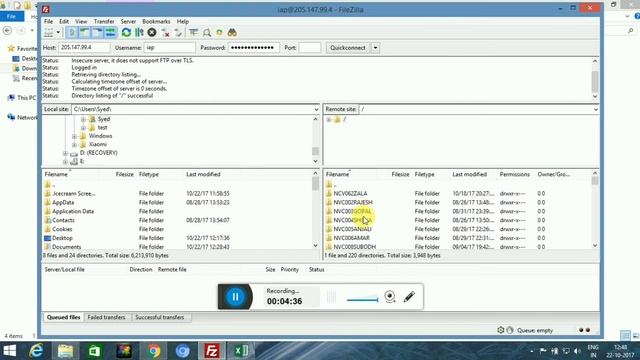This screenshot has height=360, width=640.
Task: Select the pencil annotation tool in recorder
Action: [x=409, y=297]
